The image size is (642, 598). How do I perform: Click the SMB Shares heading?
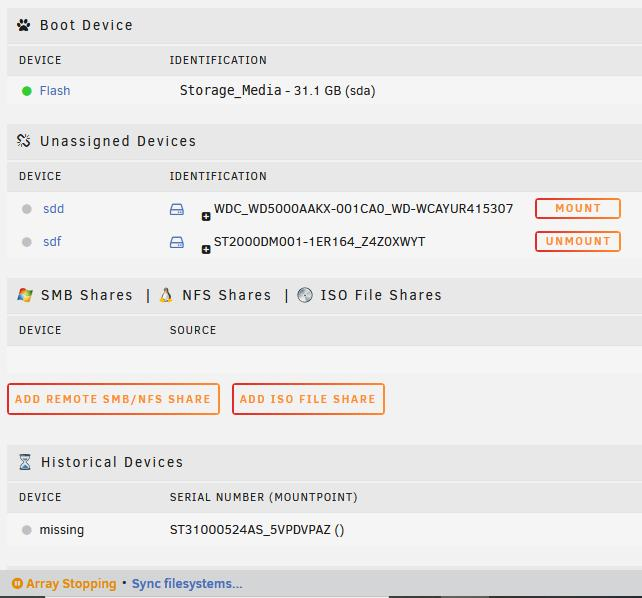point(87,295)
